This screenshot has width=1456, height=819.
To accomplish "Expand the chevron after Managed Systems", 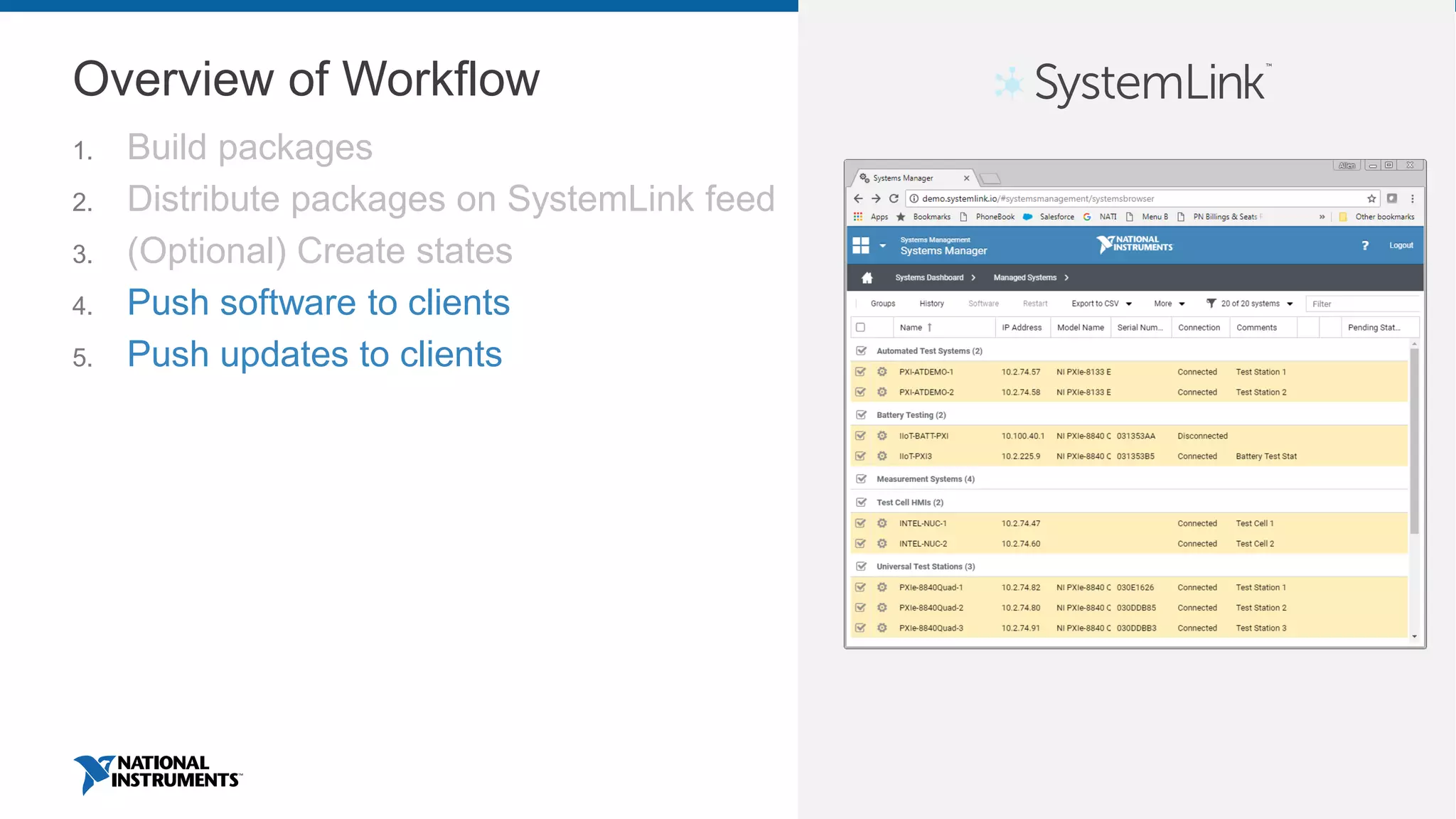I will click(x=1066, y=278).
